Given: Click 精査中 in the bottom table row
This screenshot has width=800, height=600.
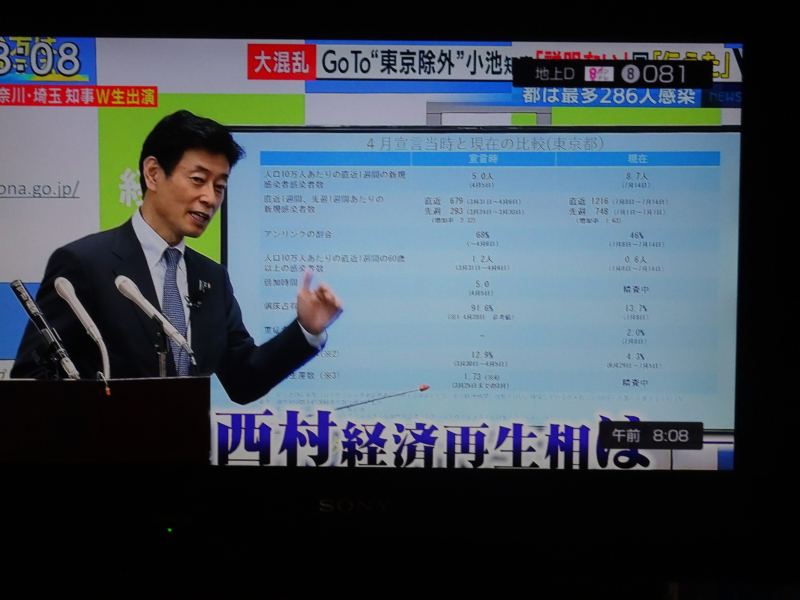Looking at the screenshot, I should pos(636,383).
